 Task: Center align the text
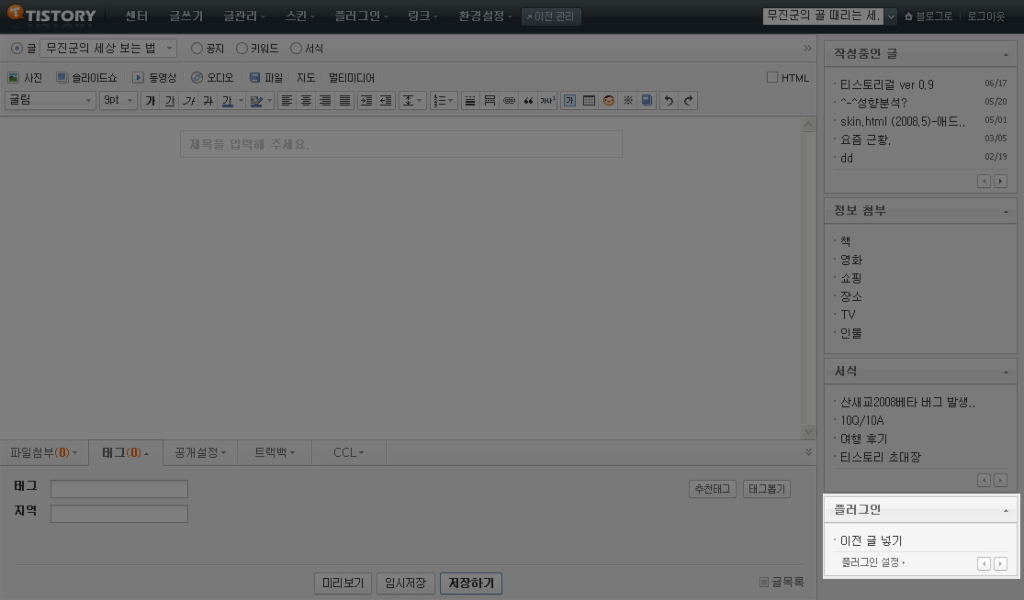(306, 101)
